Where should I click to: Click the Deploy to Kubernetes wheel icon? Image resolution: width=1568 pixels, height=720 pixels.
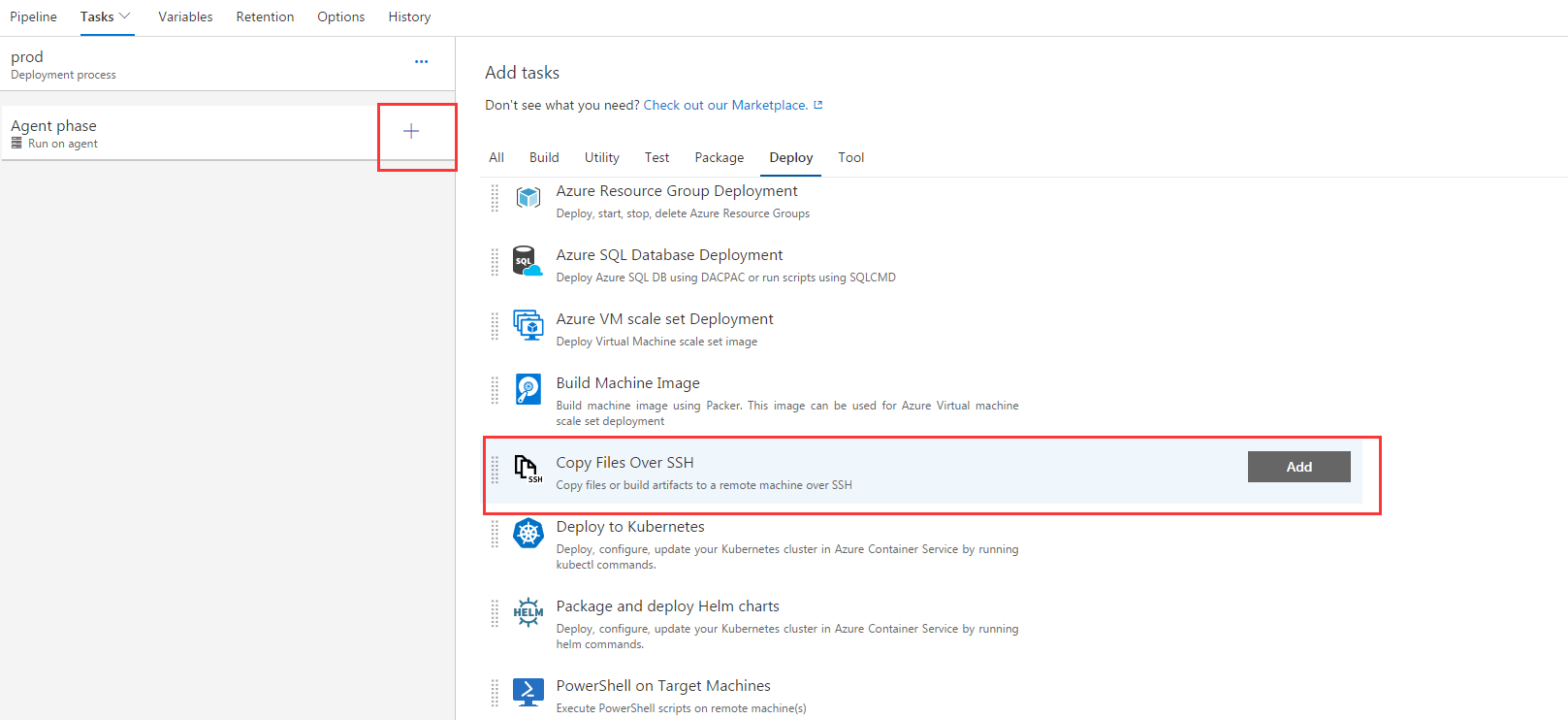(x=528, y=533)
